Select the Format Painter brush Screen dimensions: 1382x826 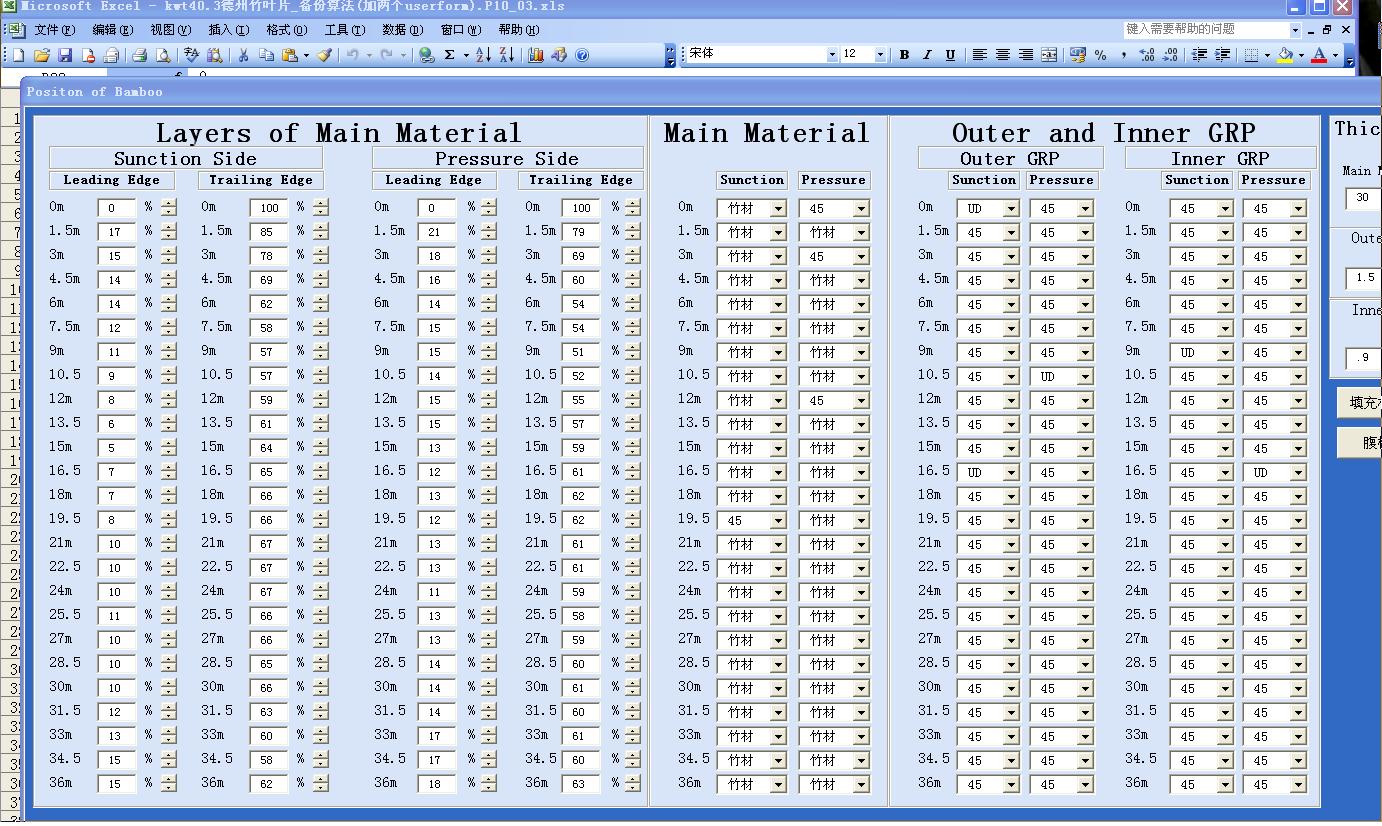[x=324, y=55]
